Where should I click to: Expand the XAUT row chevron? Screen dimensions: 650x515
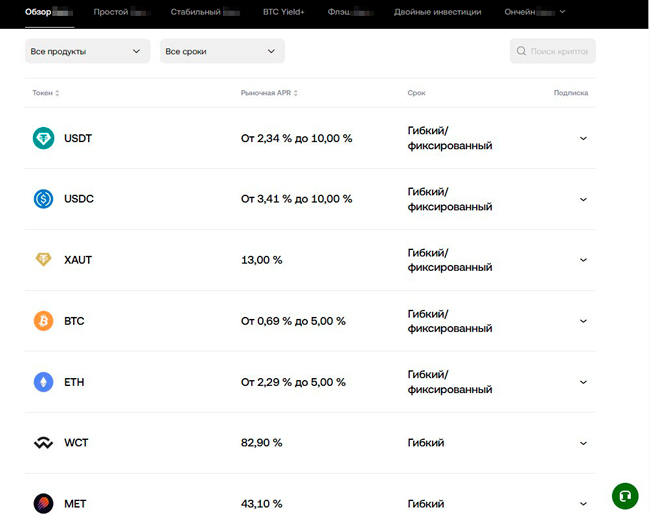[583, 260]
